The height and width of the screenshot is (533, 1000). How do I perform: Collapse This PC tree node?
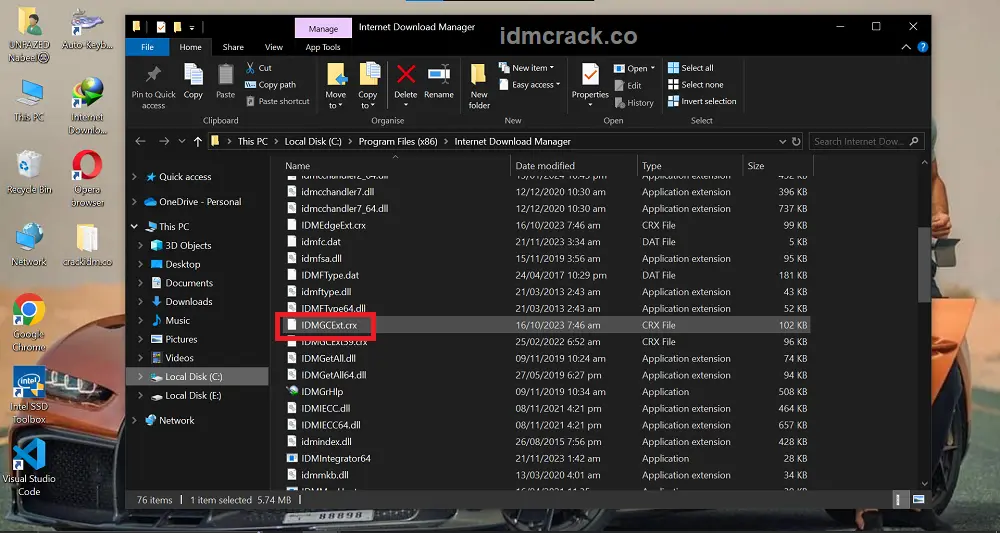[x=135, y=226]
